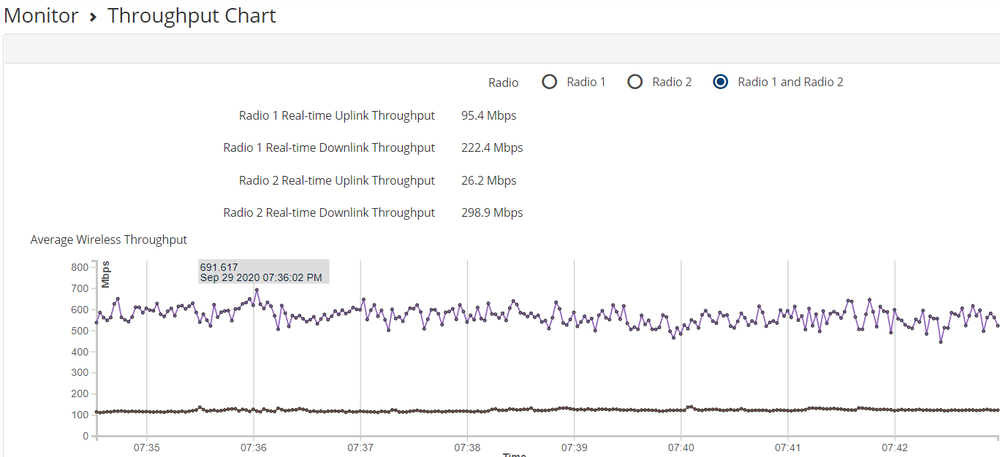Click the 07:42 time axis label
Image resolution: width=1000 pixels, height=457 pixels.
[x=895, y=447]
